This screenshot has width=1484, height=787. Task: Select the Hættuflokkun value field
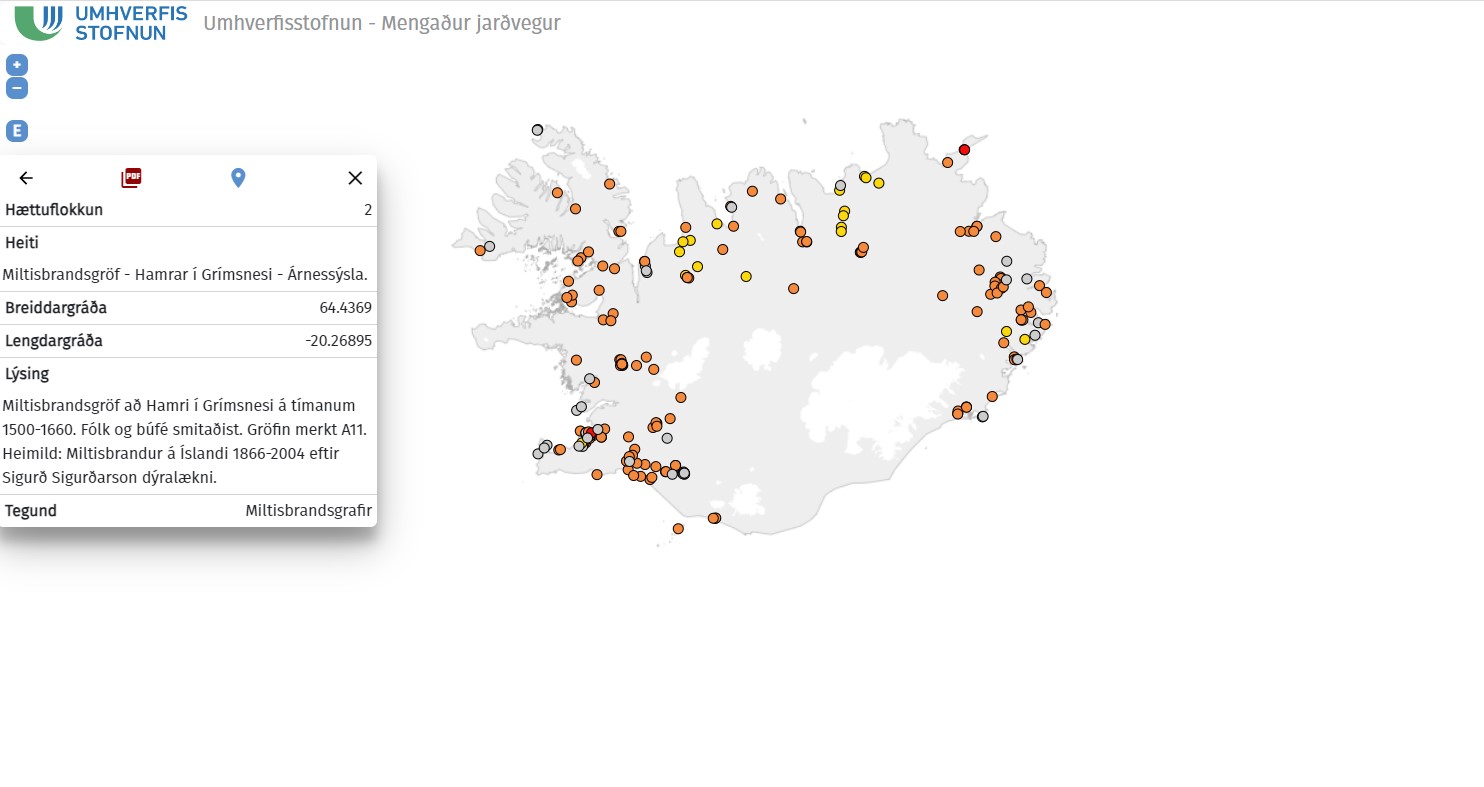[368, 210]
